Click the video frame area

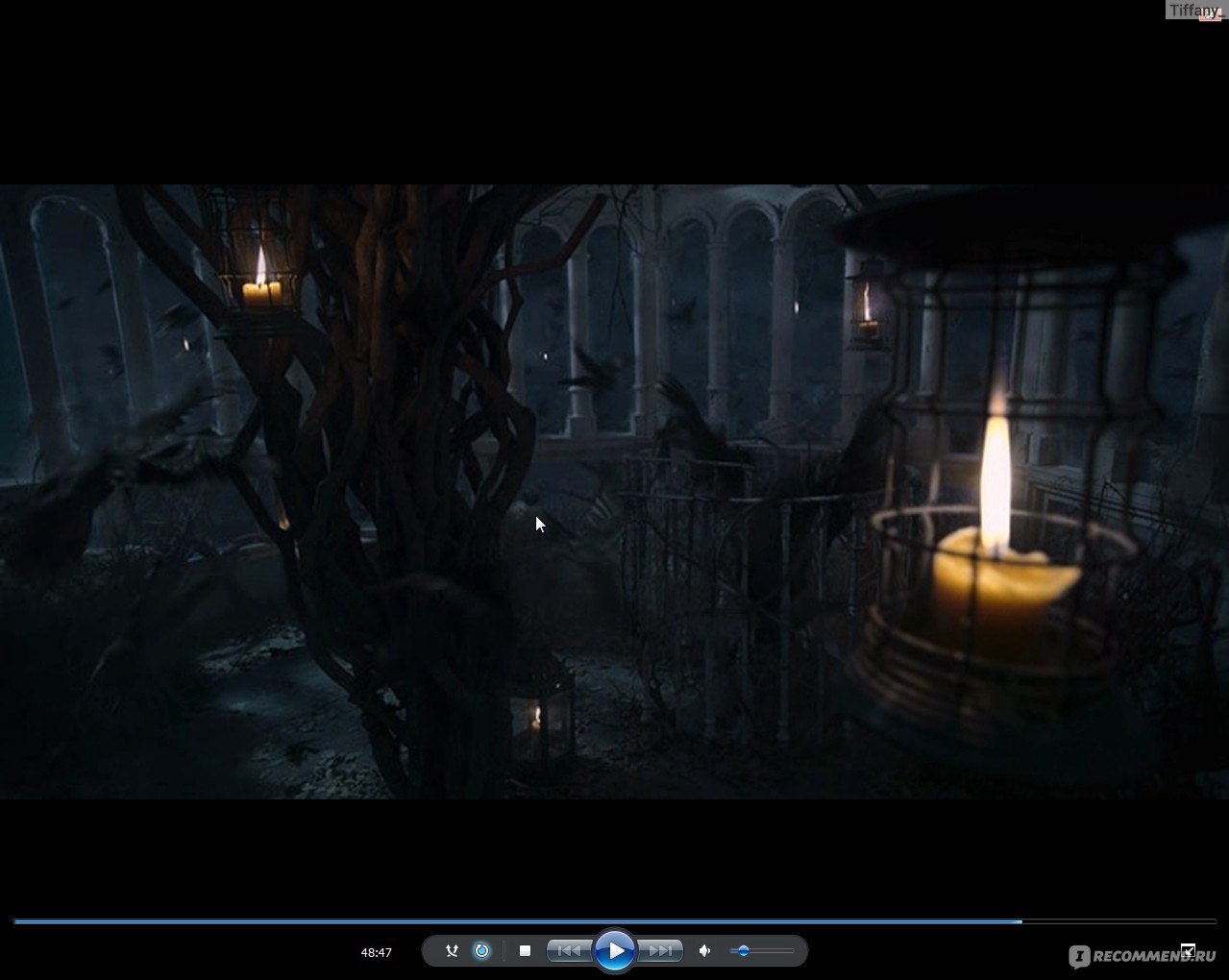click(614, 491)
